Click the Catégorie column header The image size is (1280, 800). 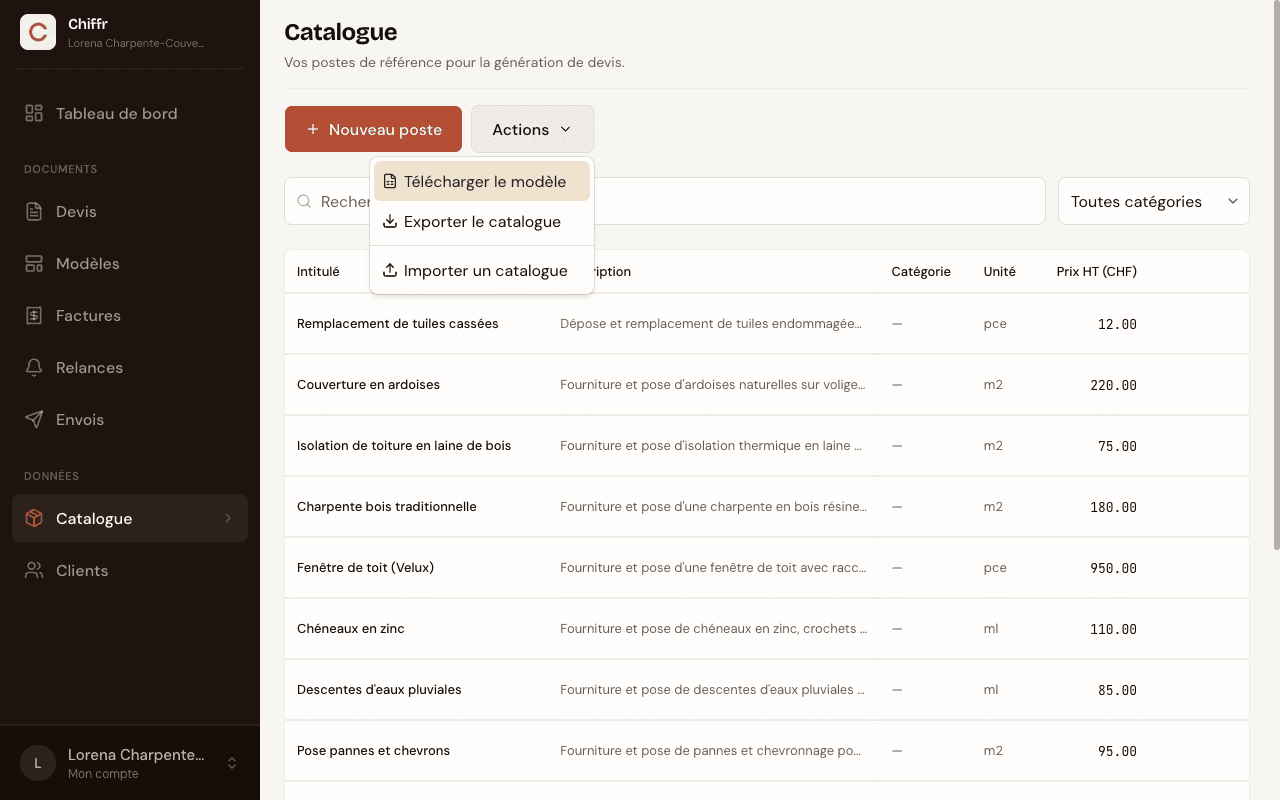(921, 271)
